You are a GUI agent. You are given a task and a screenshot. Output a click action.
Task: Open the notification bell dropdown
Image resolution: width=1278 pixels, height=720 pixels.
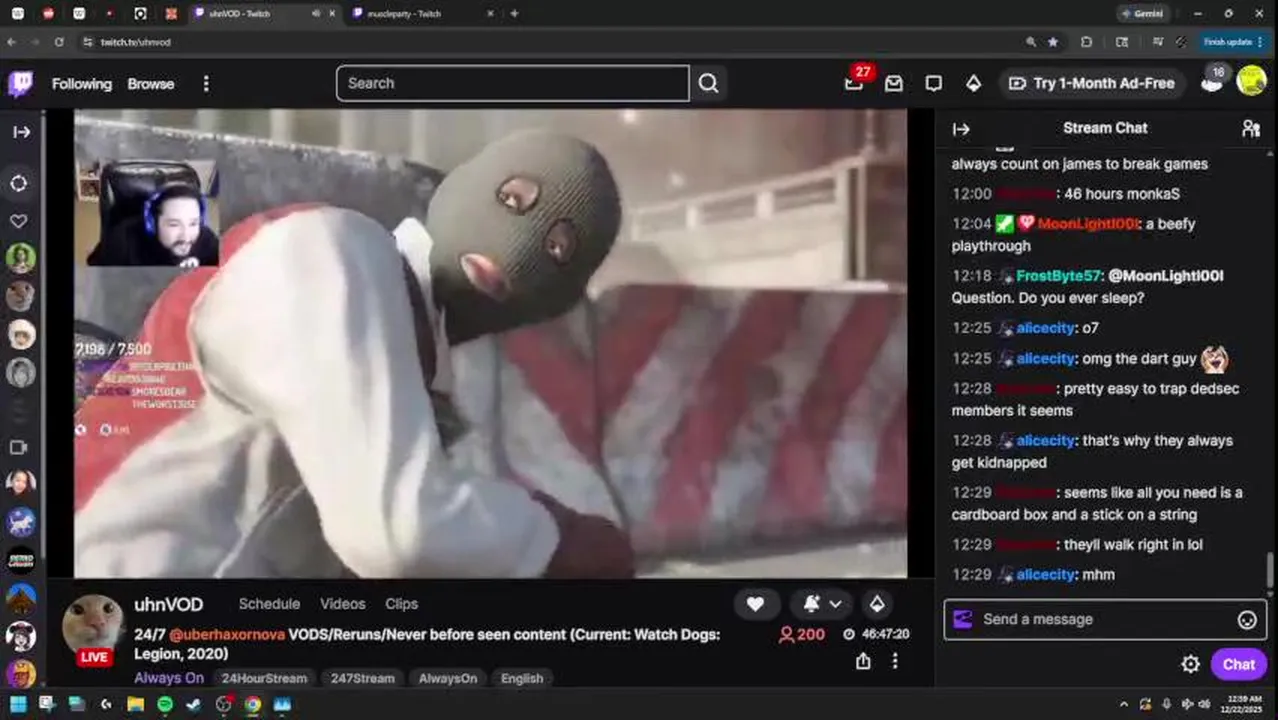coord(822,604)
